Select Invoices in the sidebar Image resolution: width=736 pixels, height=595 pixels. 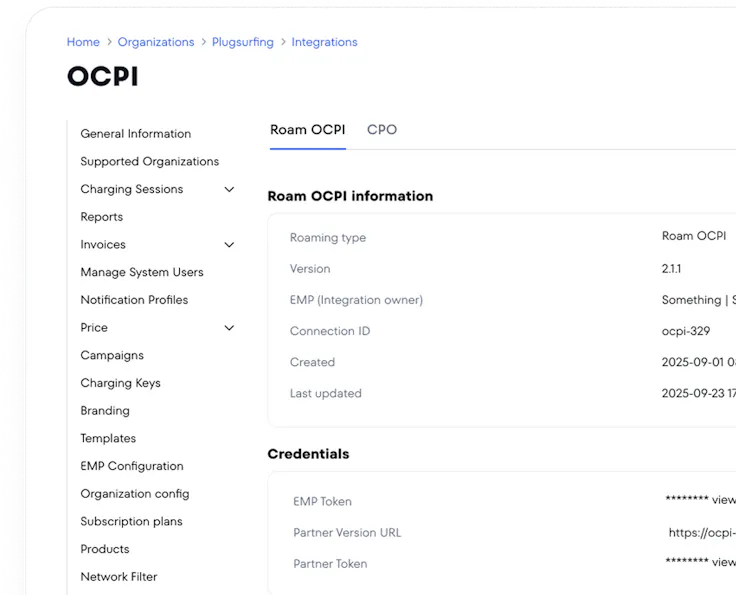pos(103,244)
